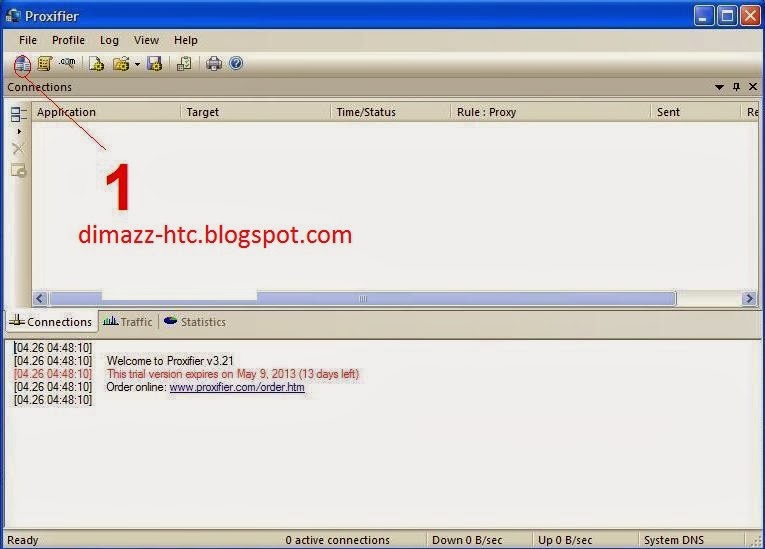The height and width of the screenshot is (549, 765).
Task: Expand open profile dropdown arrow
Action: click(137, 64)
